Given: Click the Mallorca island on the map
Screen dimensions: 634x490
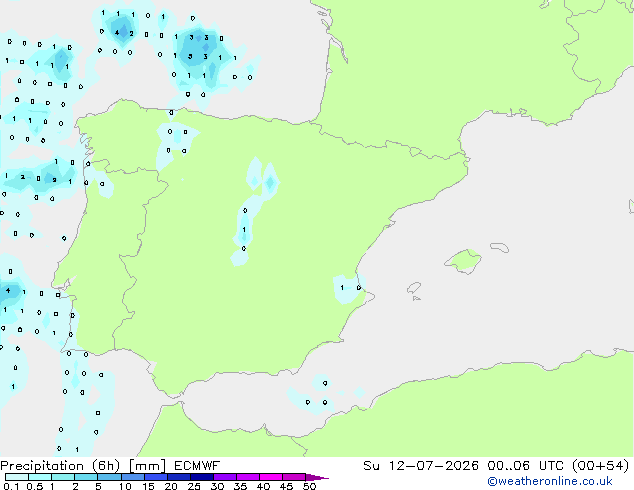Looking at the screenshot, I should tap(463, 261).
